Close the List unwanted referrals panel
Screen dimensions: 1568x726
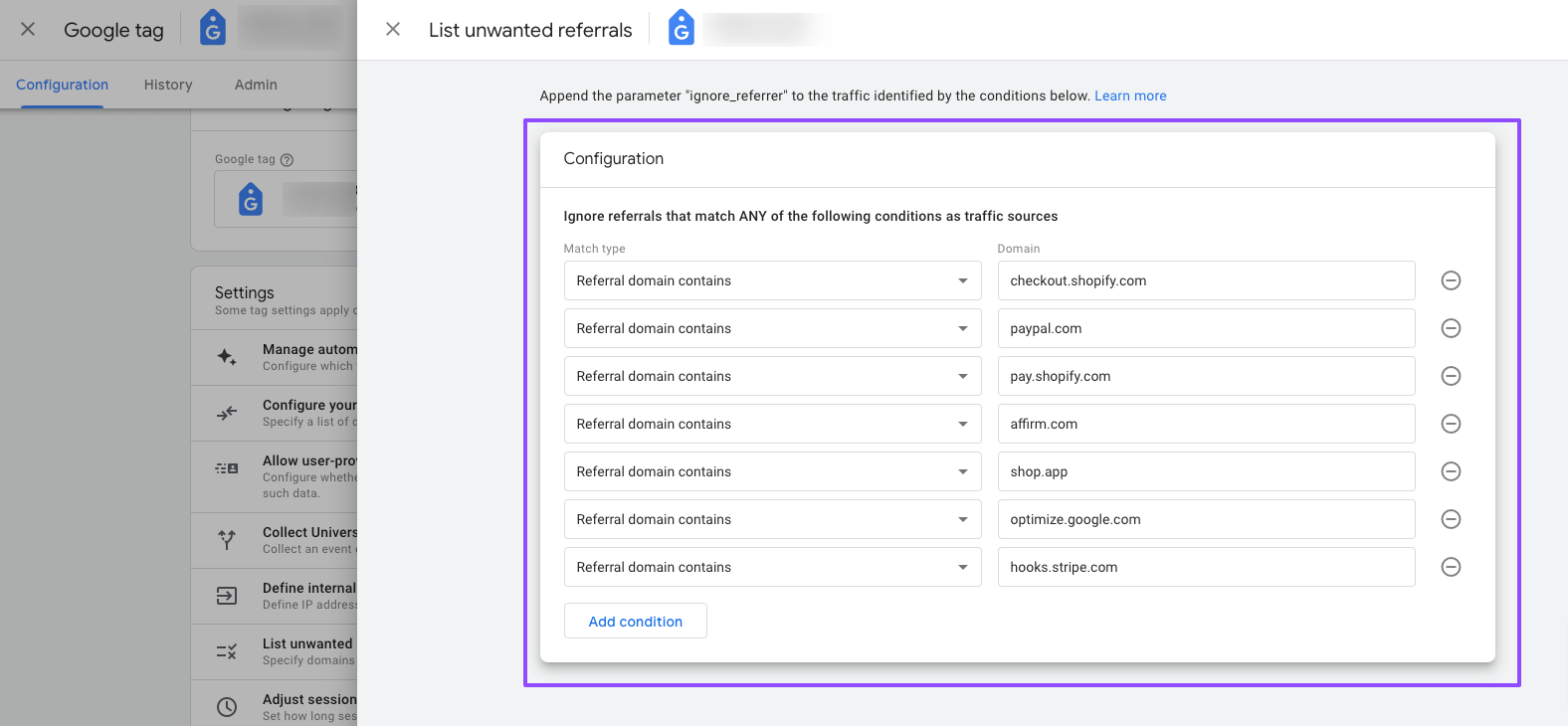point(393,29)
